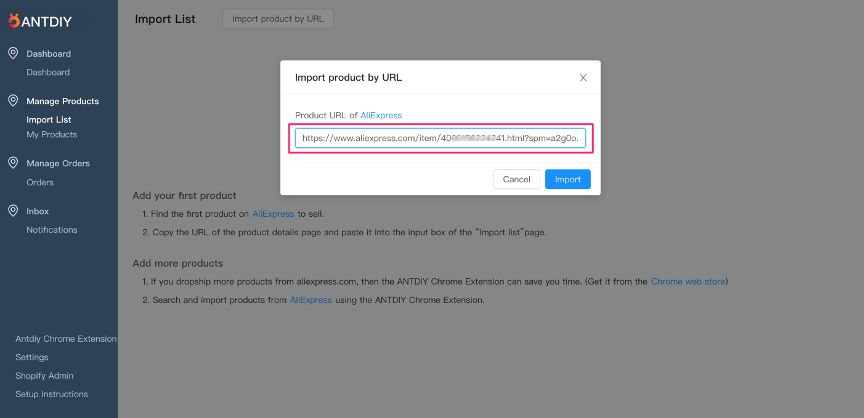The width and height of the screenshot is (864, 418).
Task: Open Setup Instructions sidebar link
Action: (x=52, y=394)
